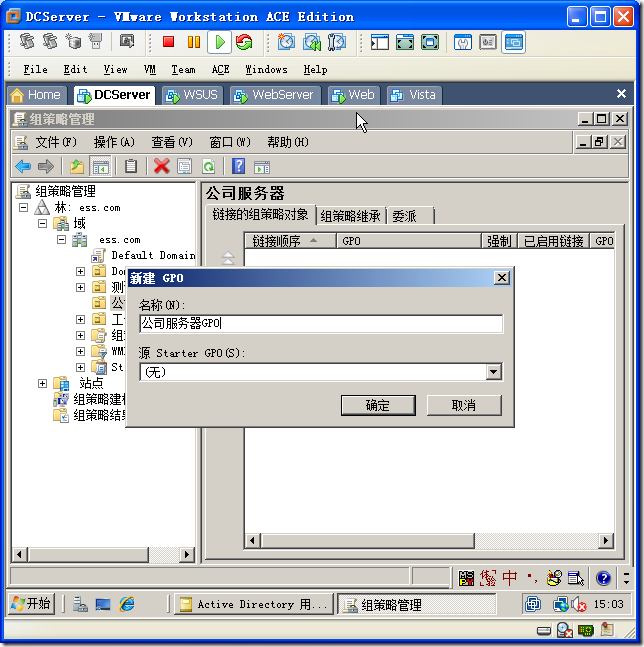Click 取消 button in 新建 GPO dialog
Image resolution: width=644 pixels, height=647 pixels.
pos(464,405)
